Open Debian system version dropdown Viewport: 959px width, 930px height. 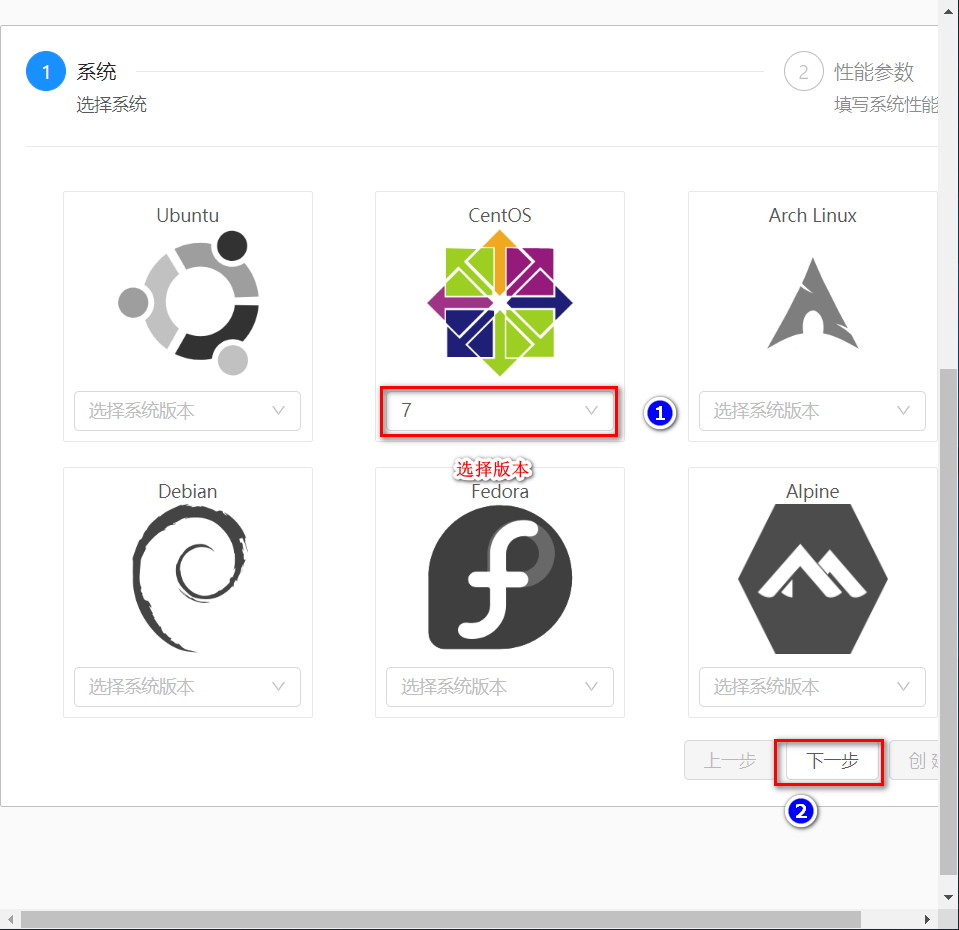(x=187, y=687)
